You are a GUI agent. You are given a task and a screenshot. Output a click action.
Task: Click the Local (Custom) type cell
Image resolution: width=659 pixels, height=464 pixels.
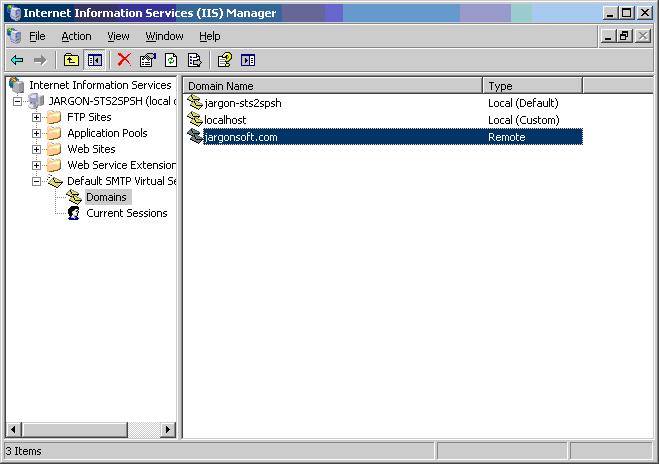pyautogui.click(x=523, y=120)
